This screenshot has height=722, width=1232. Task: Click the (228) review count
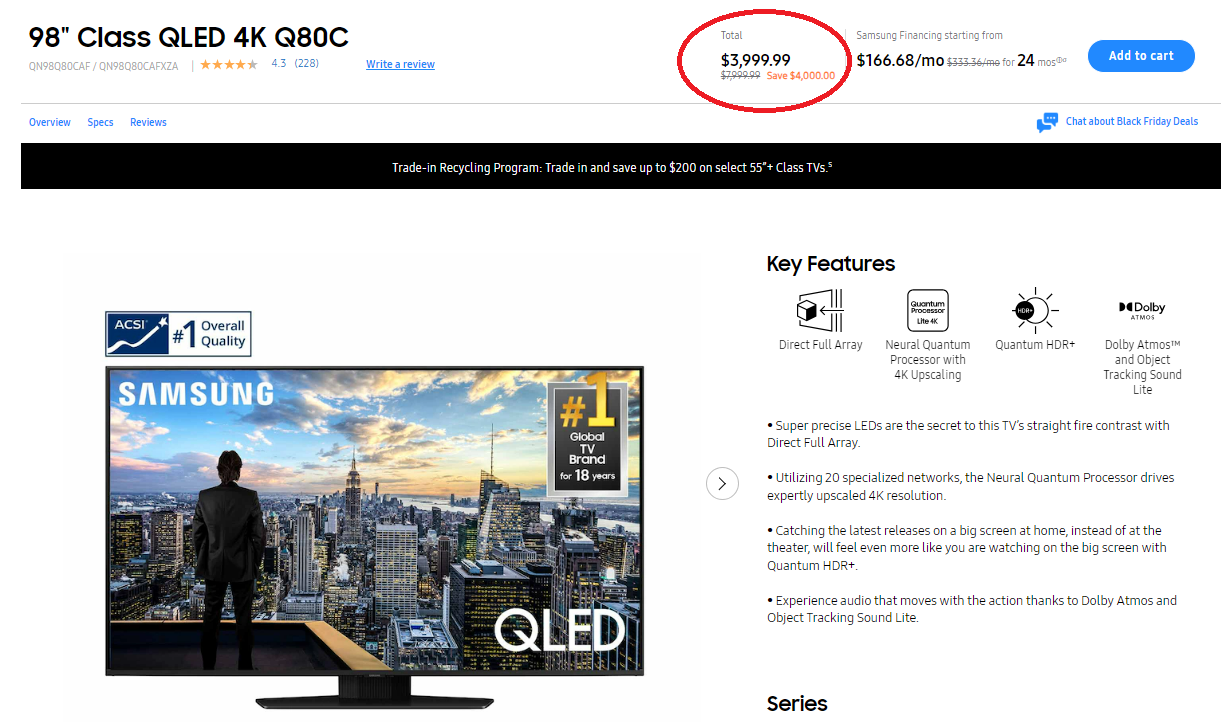pyautogui.click(x=306, y=64)
